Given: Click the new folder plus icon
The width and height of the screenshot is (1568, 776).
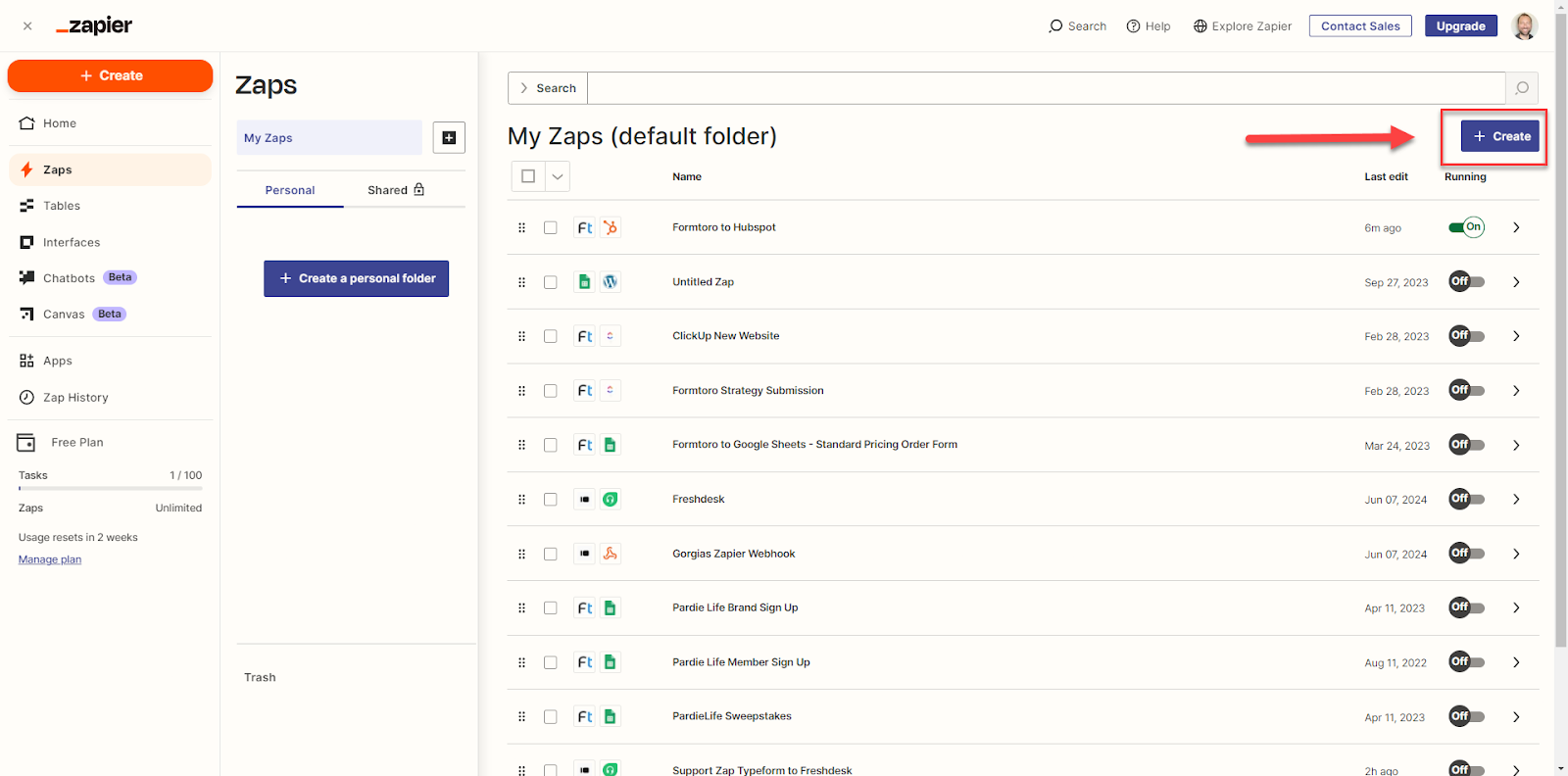Looking at the screenshot, I should click(x=449, y=138).
